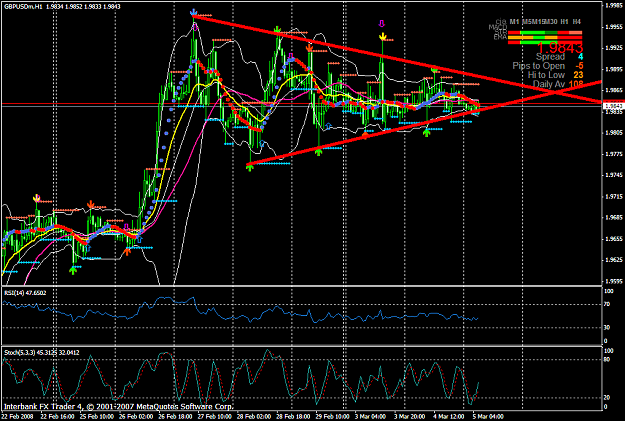Click the highlighted current price tag on the axis

coord(613,106)
